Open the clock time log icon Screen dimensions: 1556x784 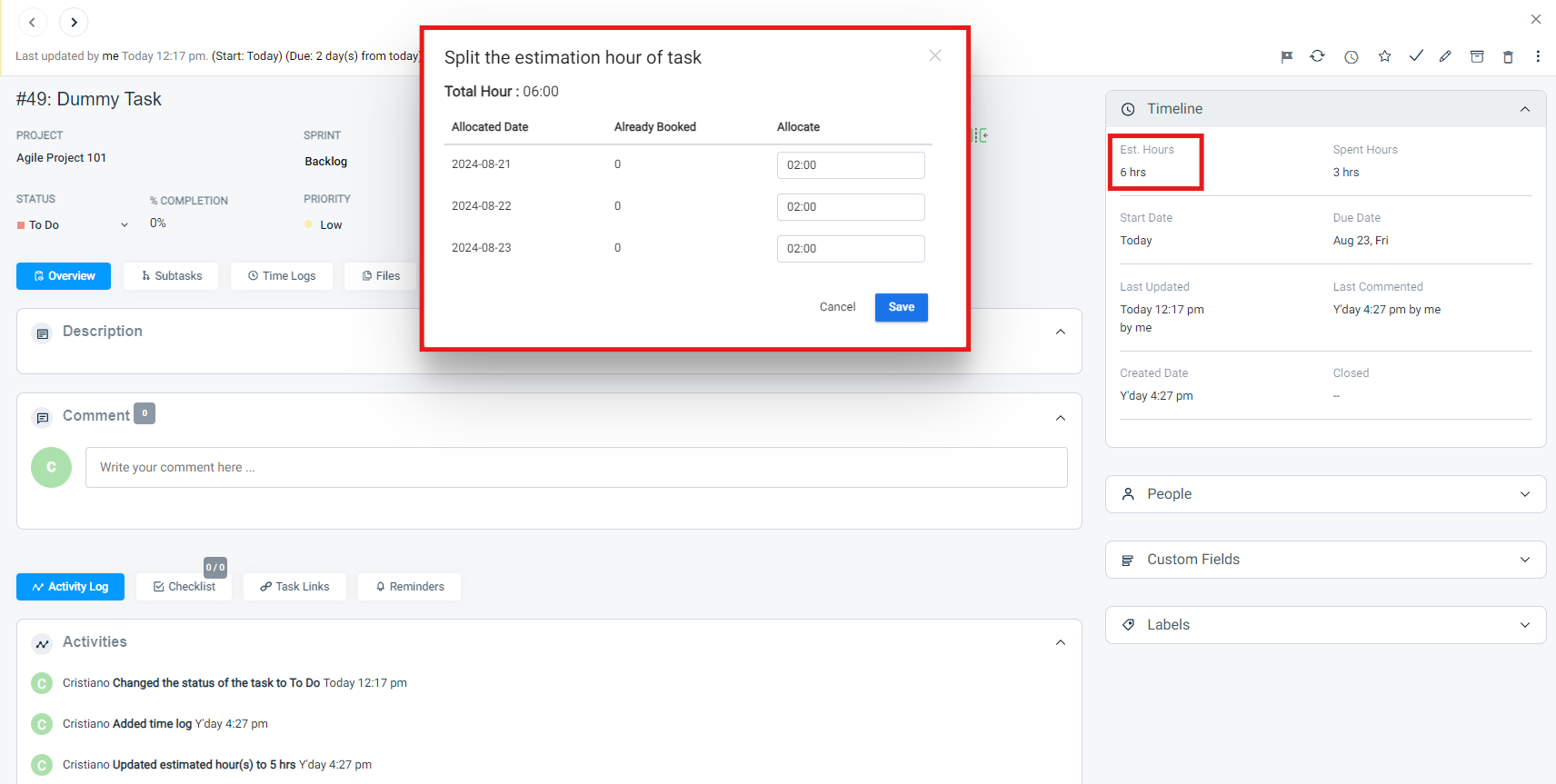click(1352, 56)
